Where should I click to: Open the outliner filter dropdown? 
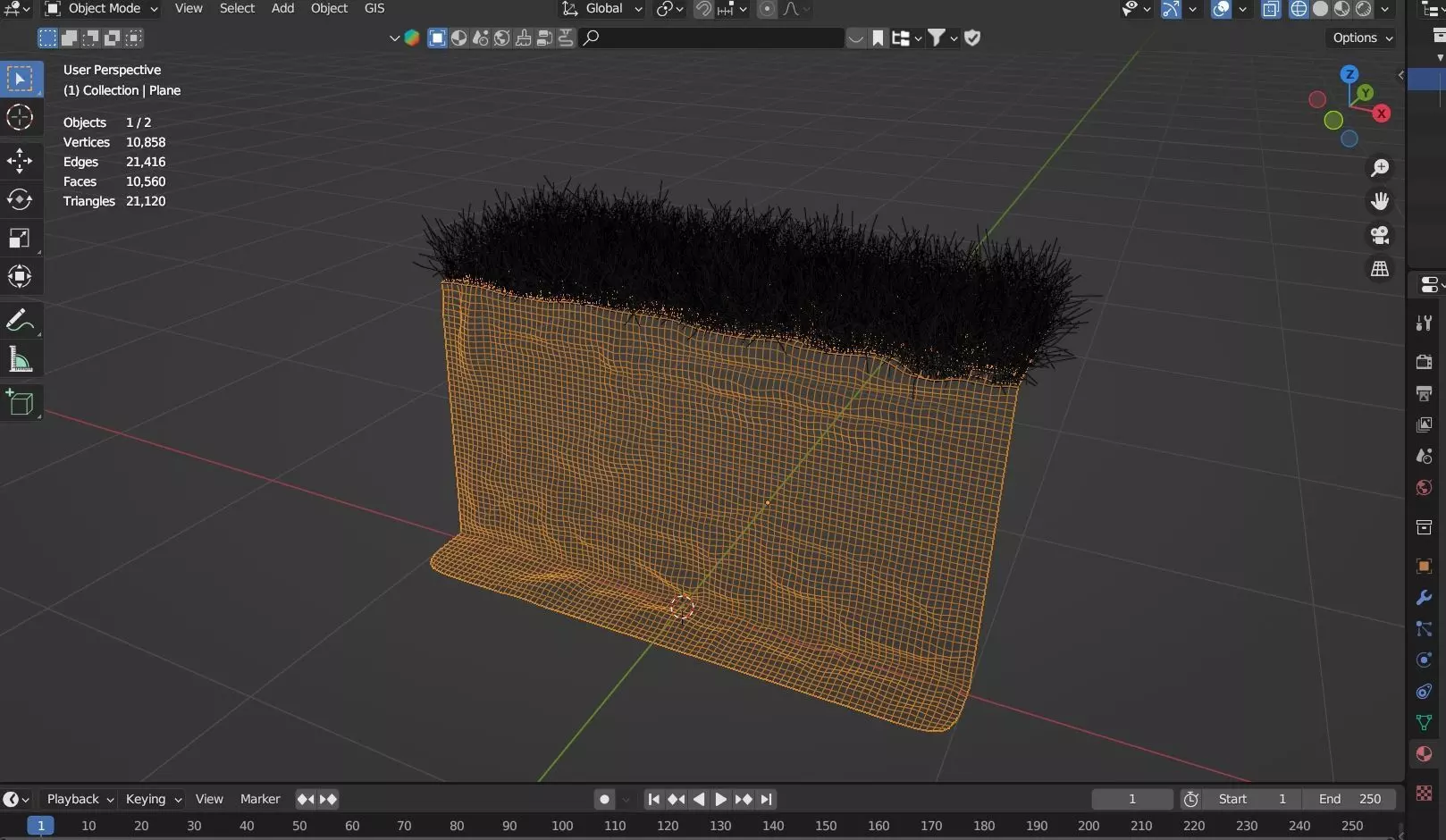[942, 38]
